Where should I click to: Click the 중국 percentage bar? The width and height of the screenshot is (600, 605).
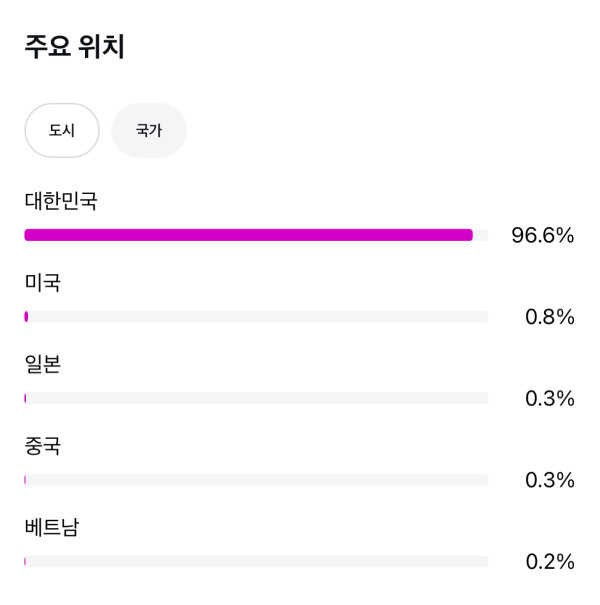click(256, 480)
